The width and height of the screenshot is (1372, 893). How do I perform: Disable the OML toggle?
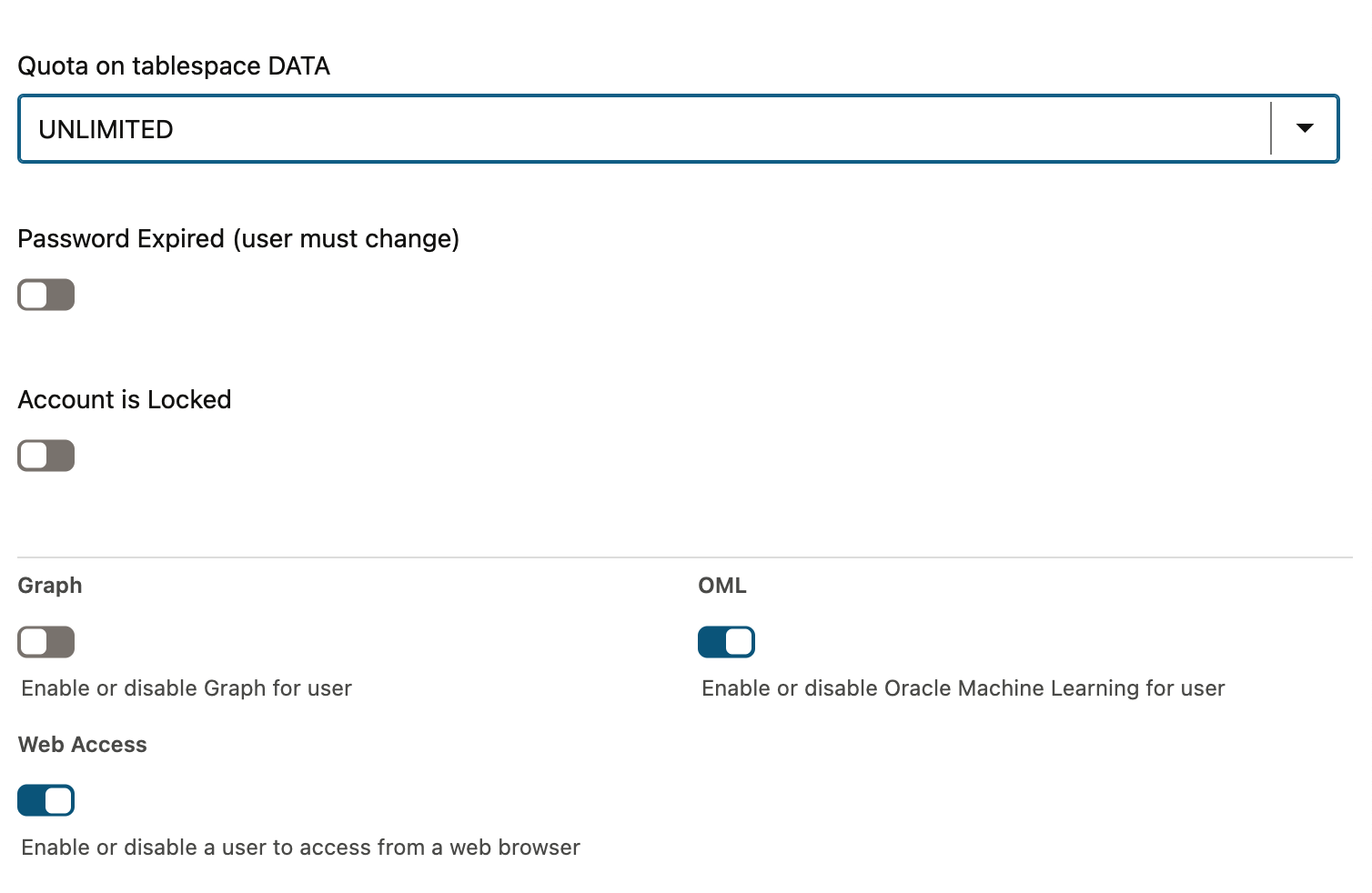[726, 642]
